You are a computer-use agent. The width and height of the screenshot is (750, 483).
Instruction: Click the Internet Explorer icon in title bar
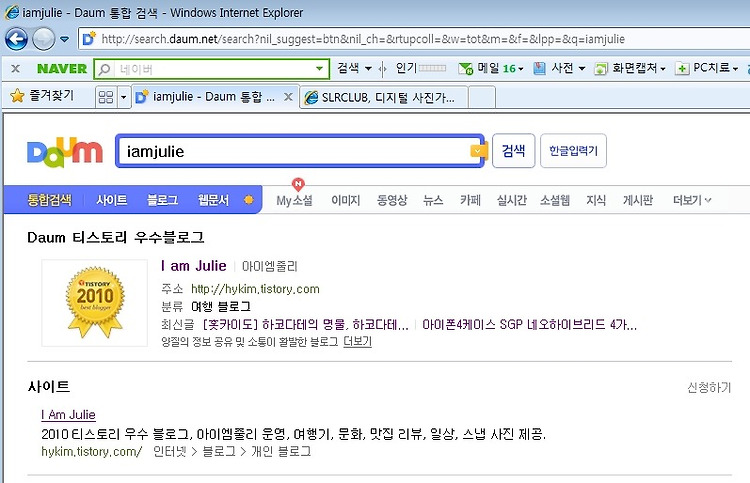click(11, 12)
